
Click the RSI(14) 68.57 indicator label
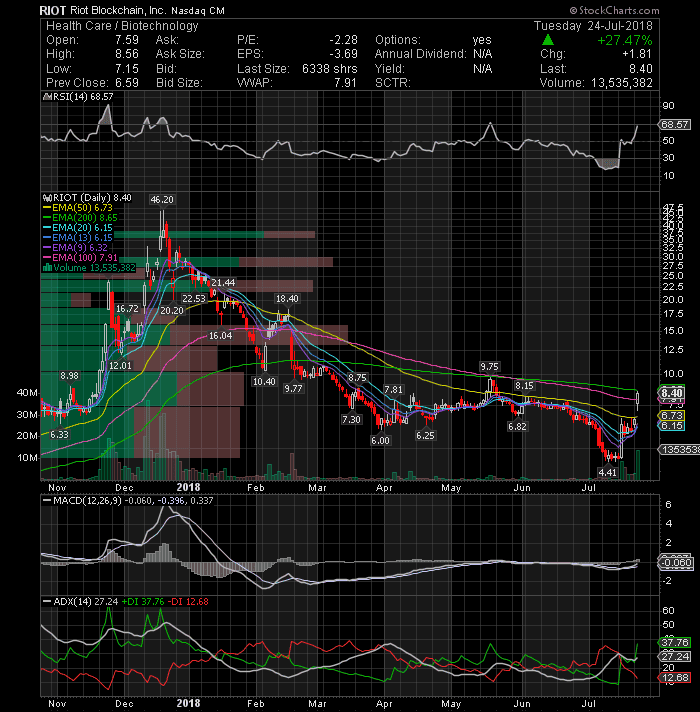pos(78,97)
